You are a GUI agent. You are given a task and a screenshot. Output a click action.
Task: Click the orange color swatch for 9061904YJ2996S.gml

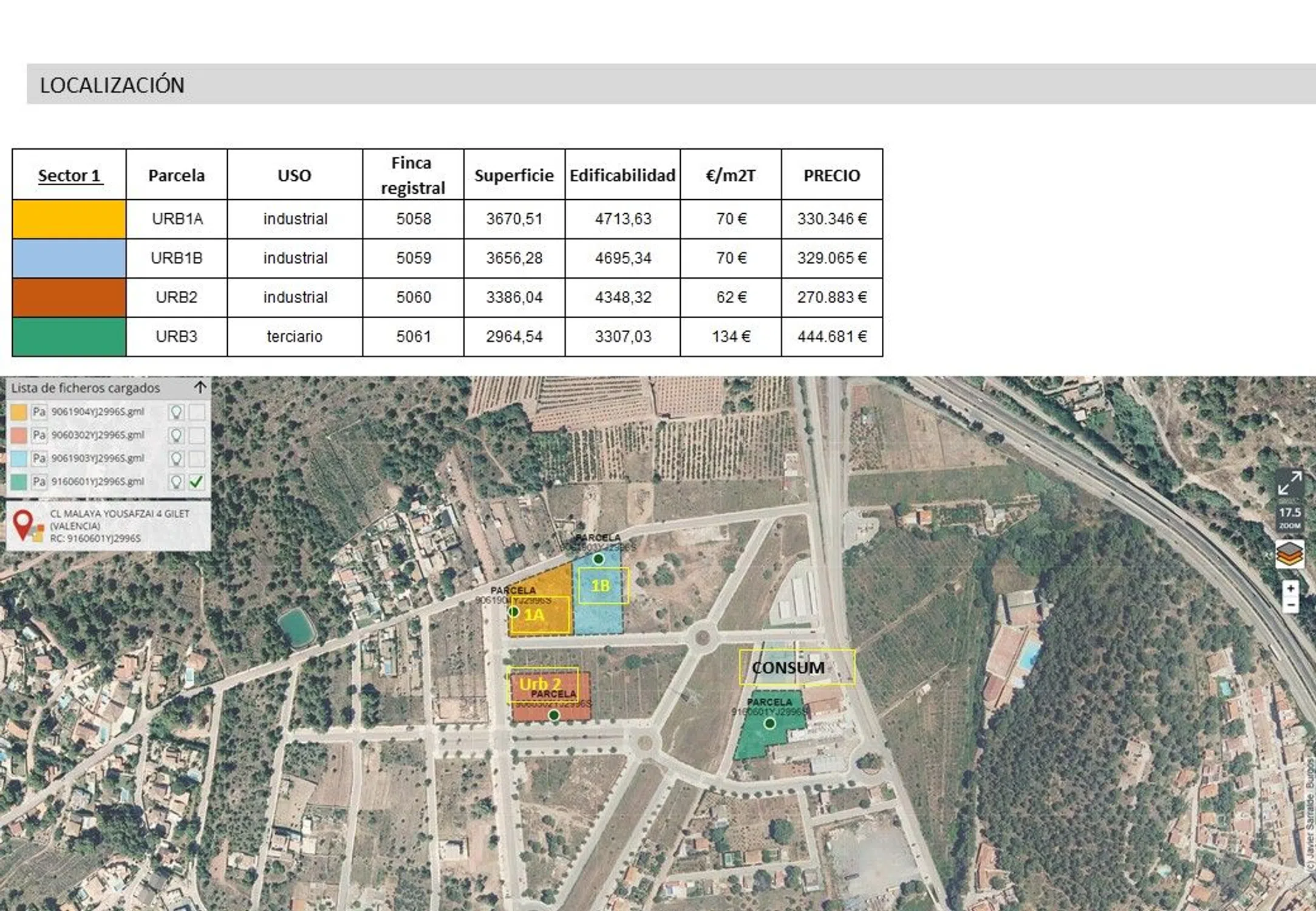19,412
